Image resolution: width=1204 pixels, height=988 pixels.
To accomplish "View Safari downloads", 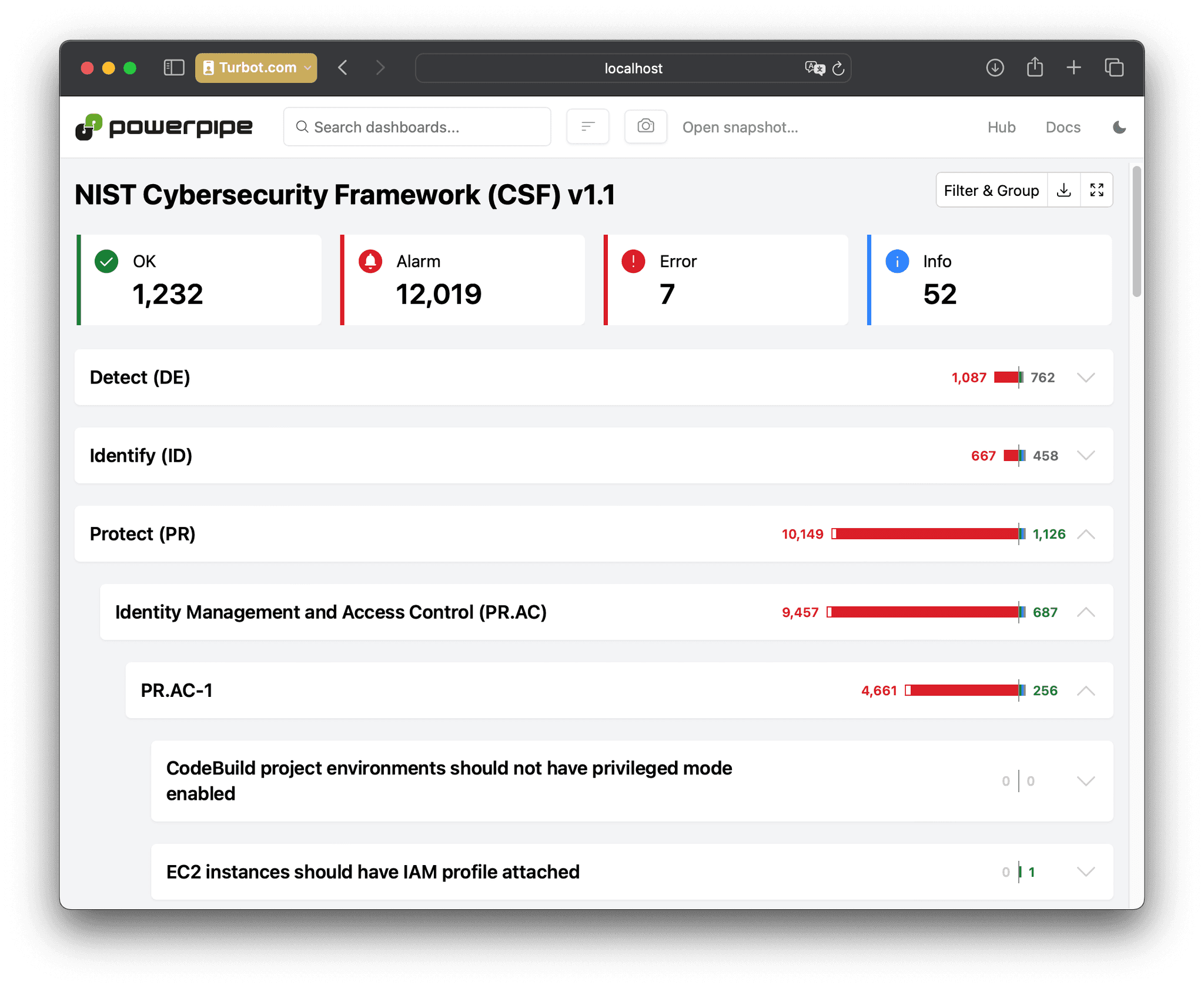I will pyautogui.click(x=995, y=68).
